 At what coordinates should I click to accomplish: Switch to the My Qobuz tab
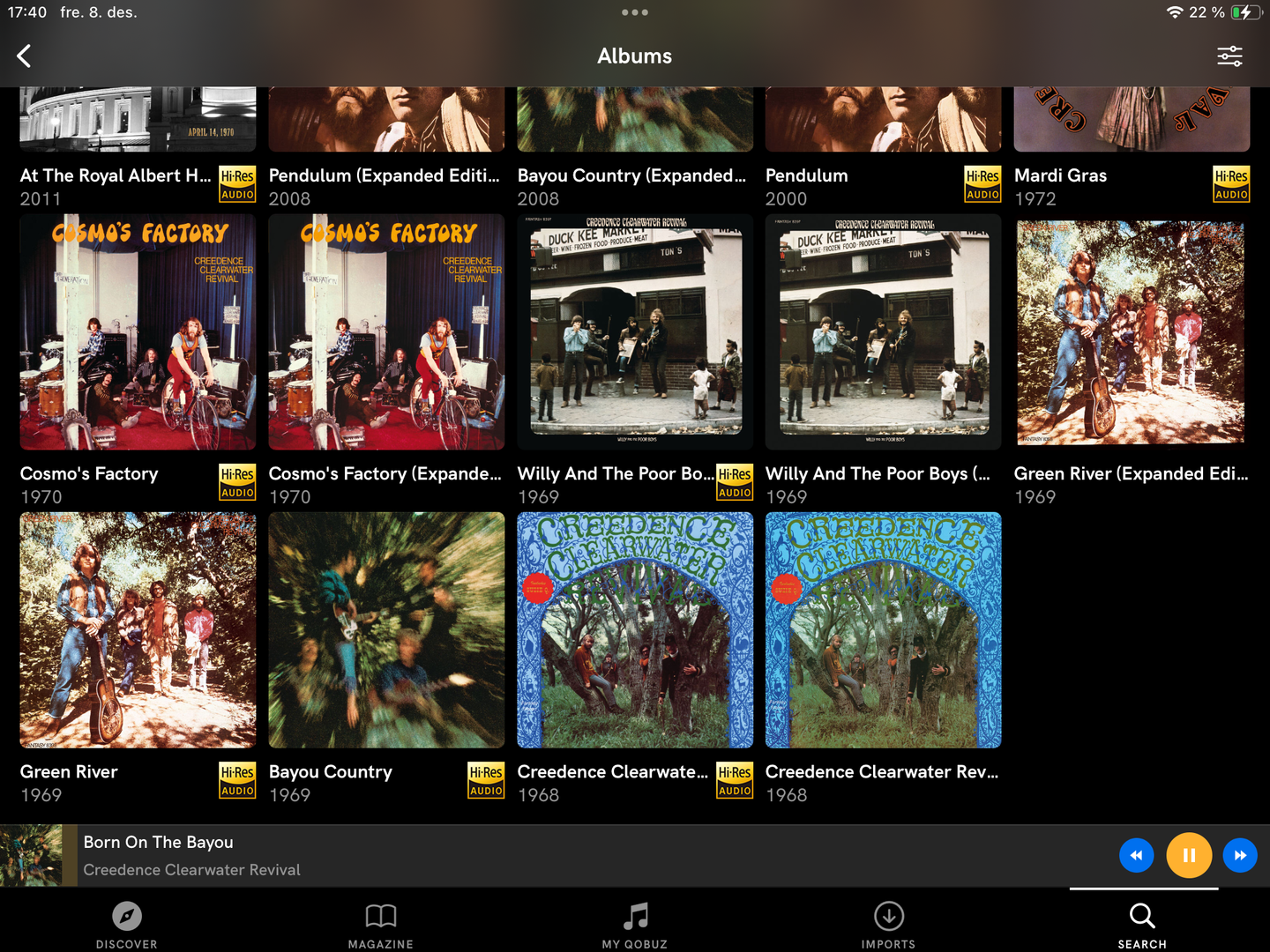(635, 925)
